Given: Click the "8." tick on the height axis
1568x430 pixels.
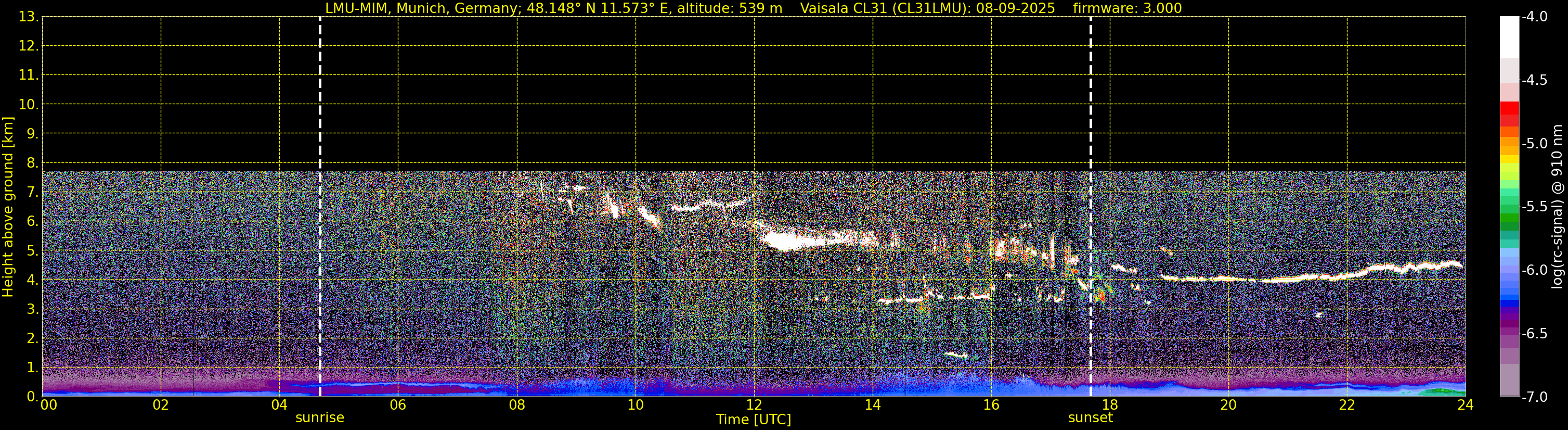Looking at the screenshot, I should 32,162.
